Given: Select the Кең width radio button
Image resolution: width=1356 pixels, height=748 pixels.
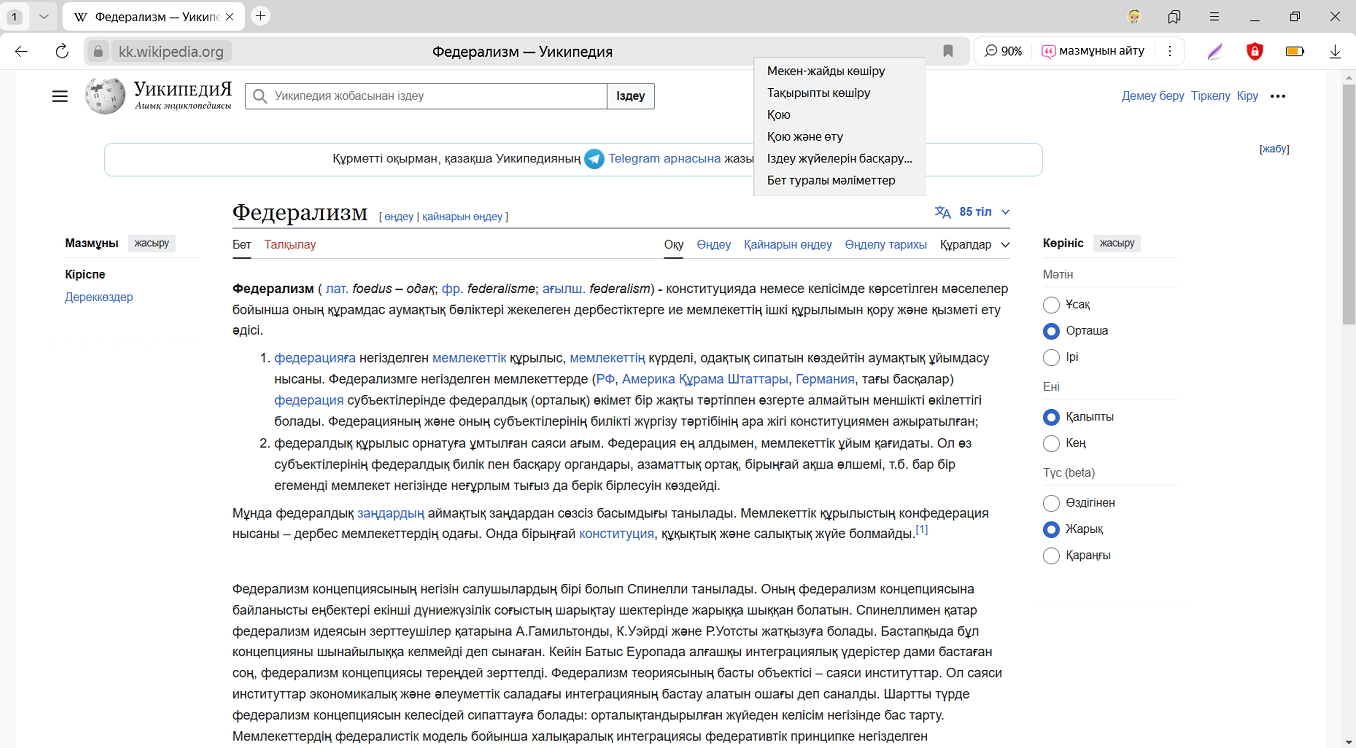Looking at the screenshot, I should pyautogui.click(x=1051, y=443).
